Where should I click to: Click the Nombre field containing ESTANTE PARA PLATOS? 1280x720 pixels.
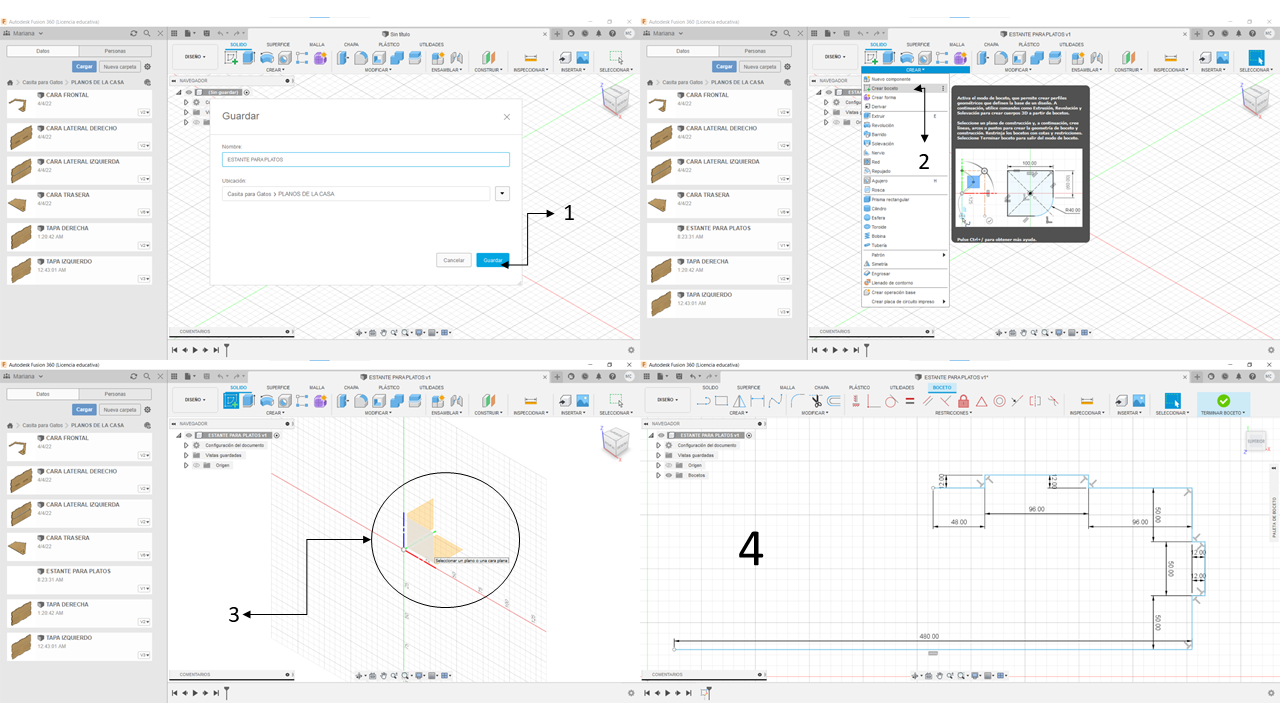366,159
